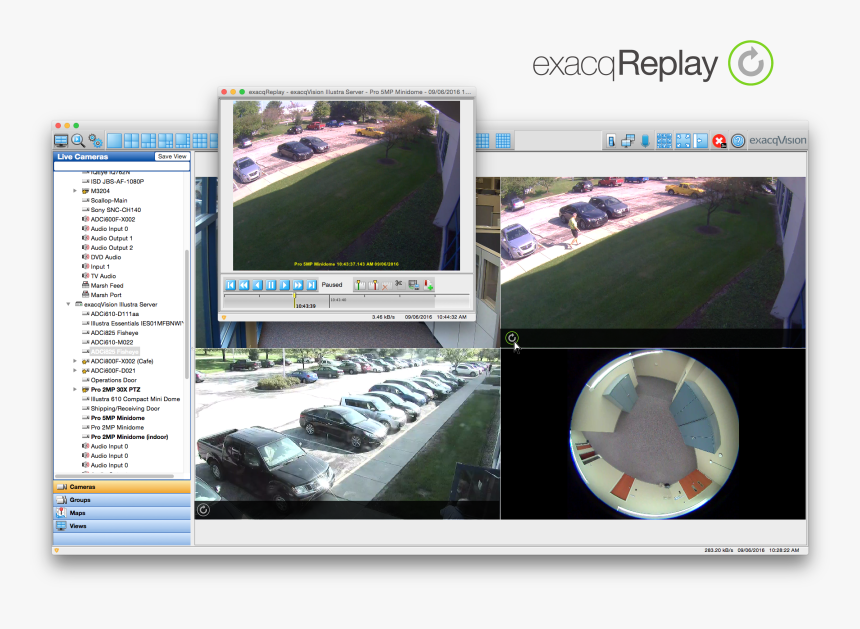Image resolution: width=860 pixels, height=629 pixels.
Task: Select the single-camera layout
Action: pos(115,141)
